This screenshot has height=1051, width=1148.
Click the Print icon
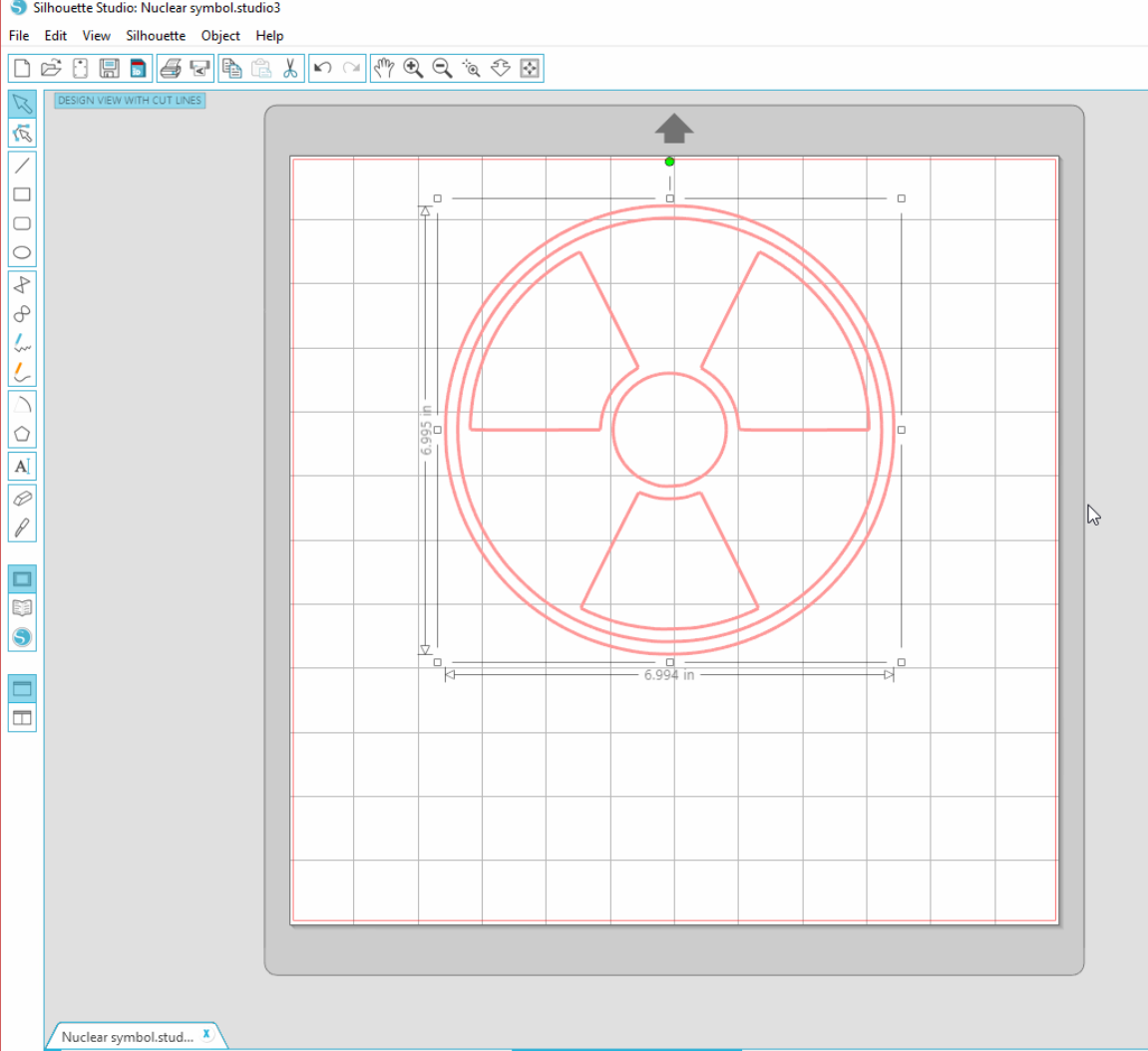point(171,68)
